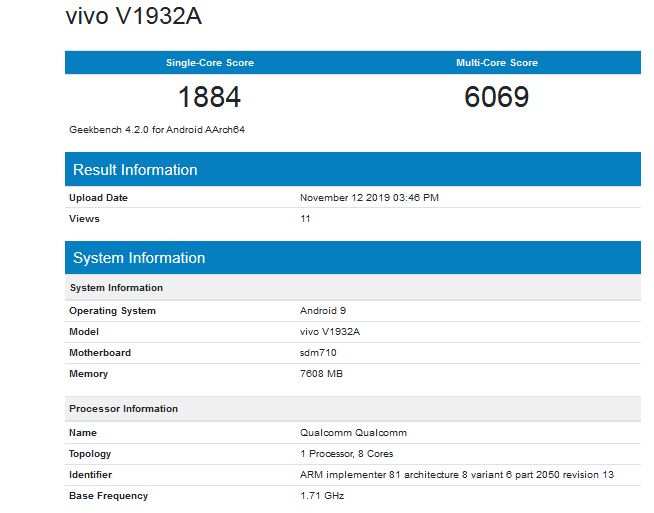The image size is (654, 513).
Task: Click the Base Frequency label
Action: (x=108, y=495)
